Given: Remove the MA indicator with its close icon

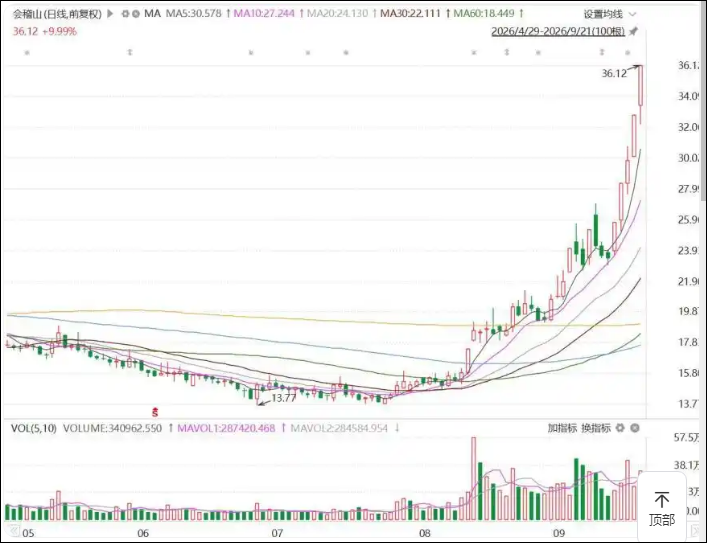Looking at the screenshot, I should point(136,14).
